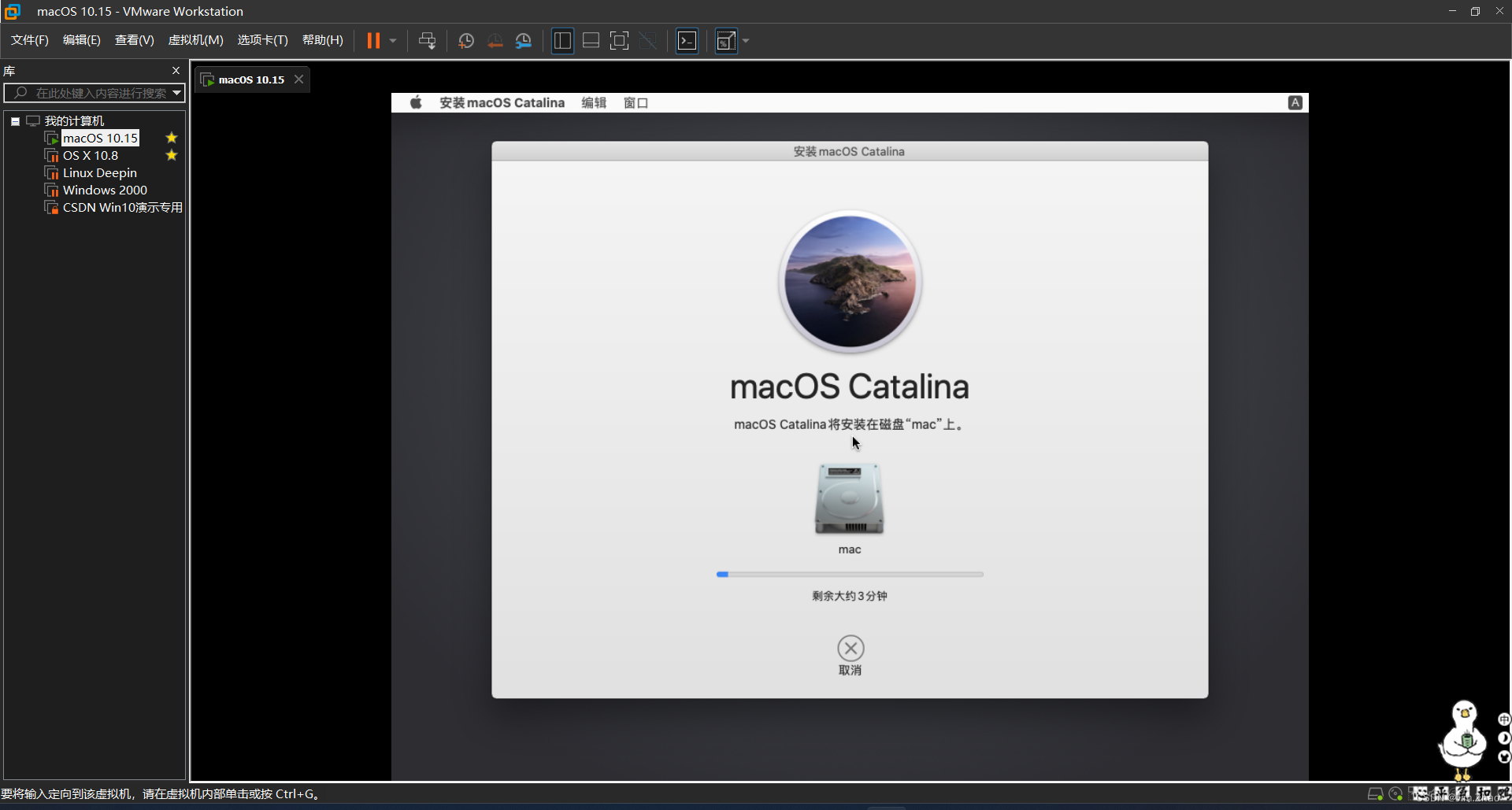Image resolution: width=1512 pixels, height=810 pixels.
Task: Open the 选项卡(T) menu
Action: [x=263, y=40]
